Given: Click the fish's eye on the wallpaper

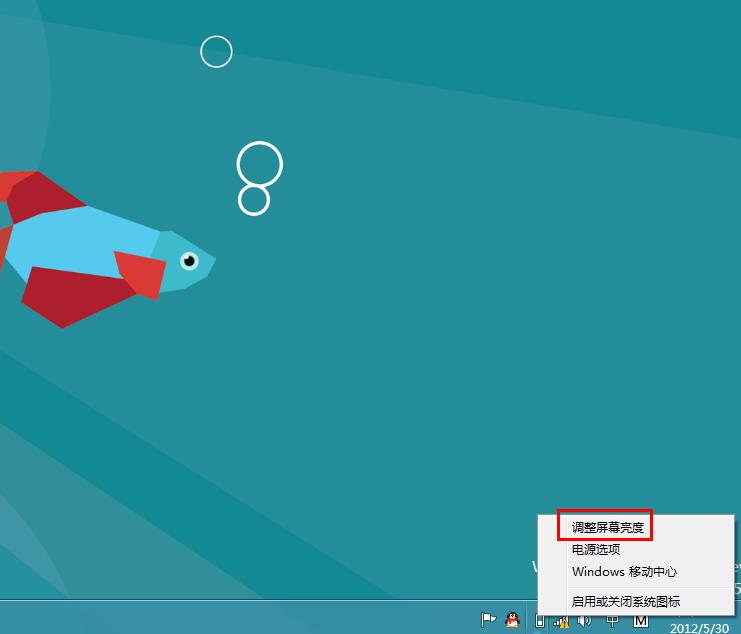Looking at the screenshot, I should click(x=189, y=262).
